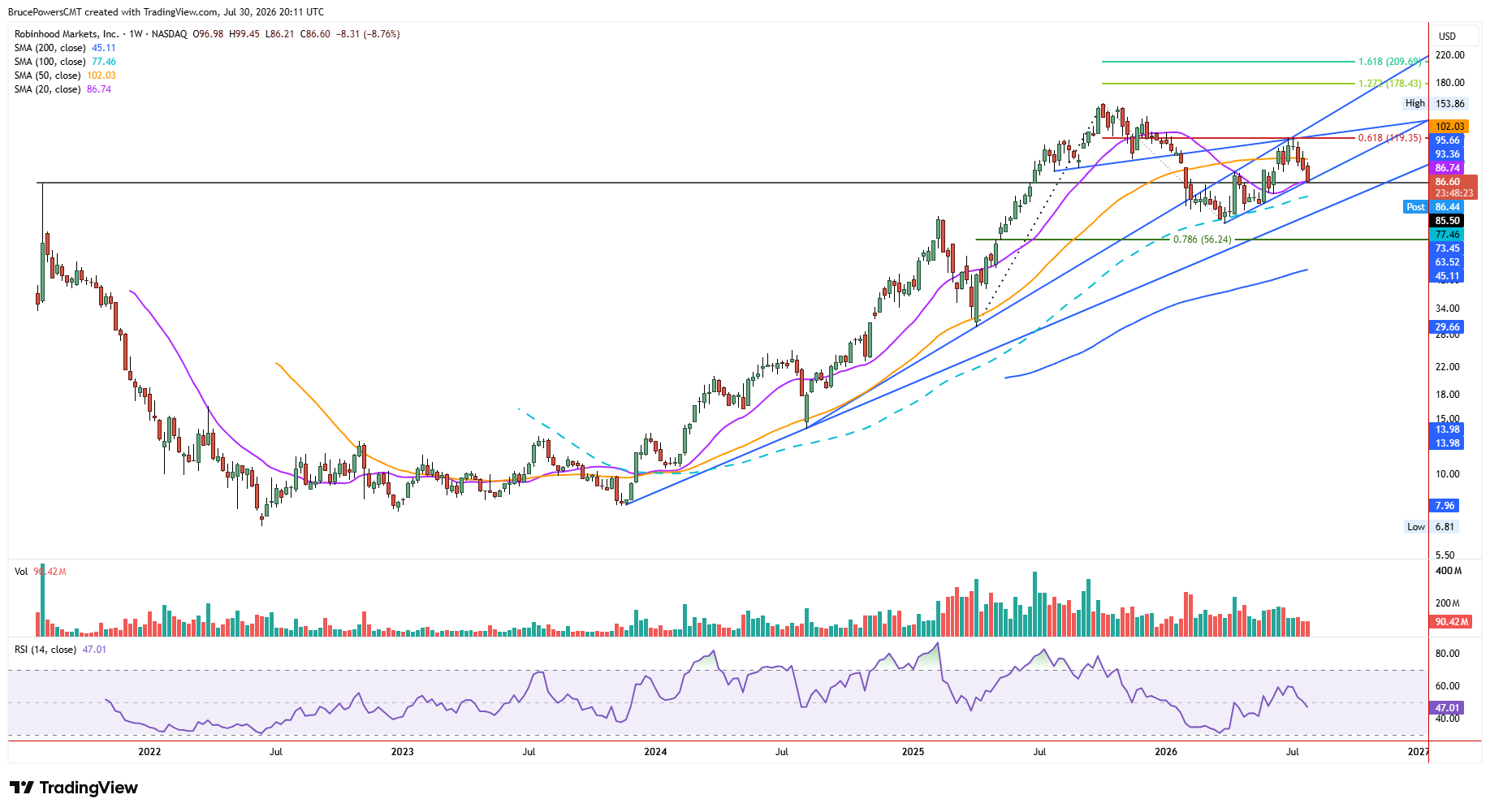The height and width of the screenshot is (812, 1490).
Task: Click the 2022 time axis label
Action: point(149,752)
